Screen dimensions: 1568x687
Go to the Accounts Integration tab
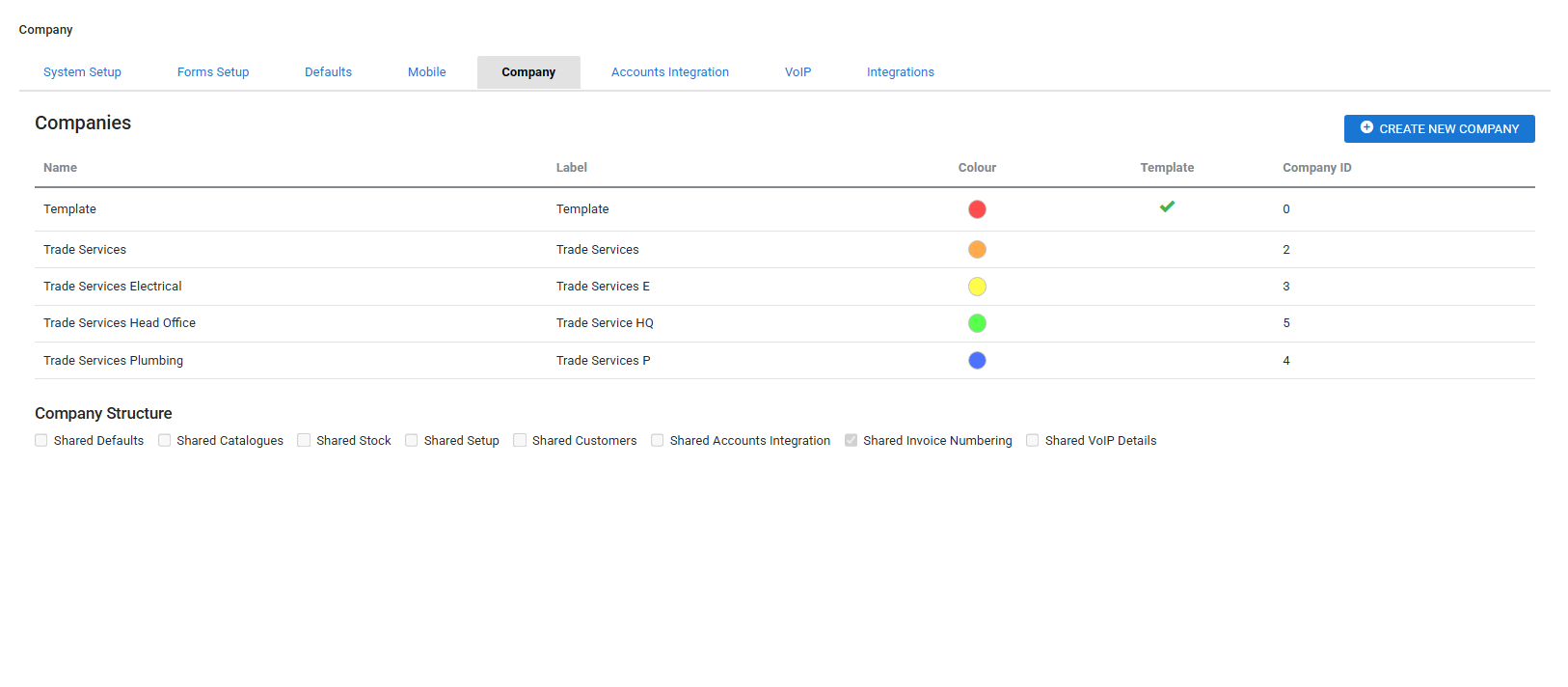click(x=670, y=72)
